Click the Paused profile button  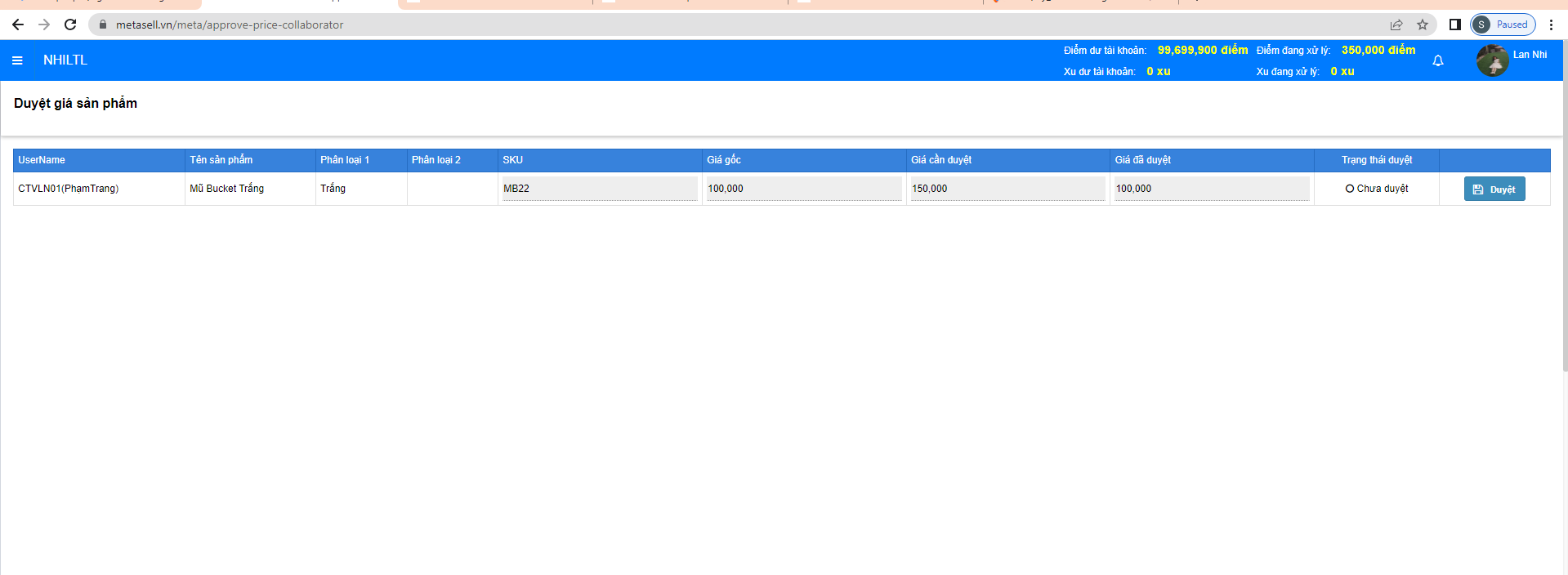1503,25
